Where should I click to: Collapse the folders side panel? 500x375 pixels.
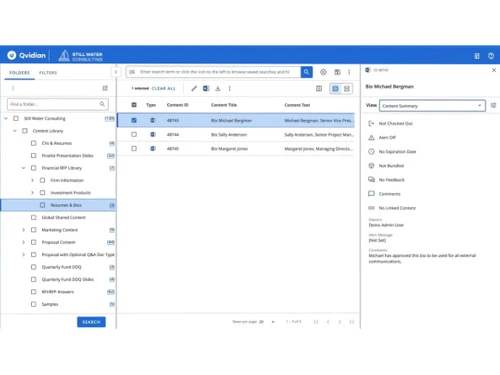pyautogui.click(x=116, y=72)
